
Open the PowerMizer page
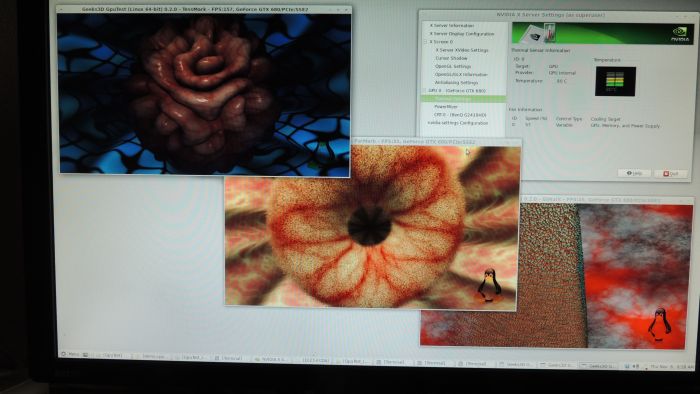pyautogui.click(x=446, y=107)
